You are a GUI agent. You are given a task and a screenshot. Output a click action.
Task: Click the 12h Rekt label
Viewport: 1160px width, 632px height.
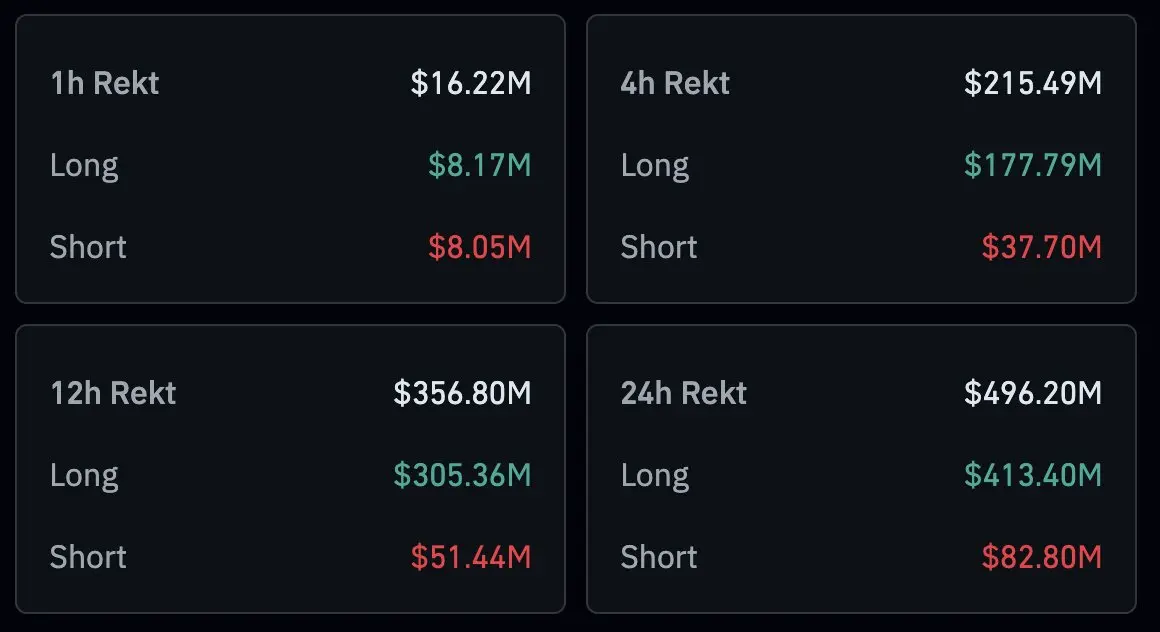point(113,393)
